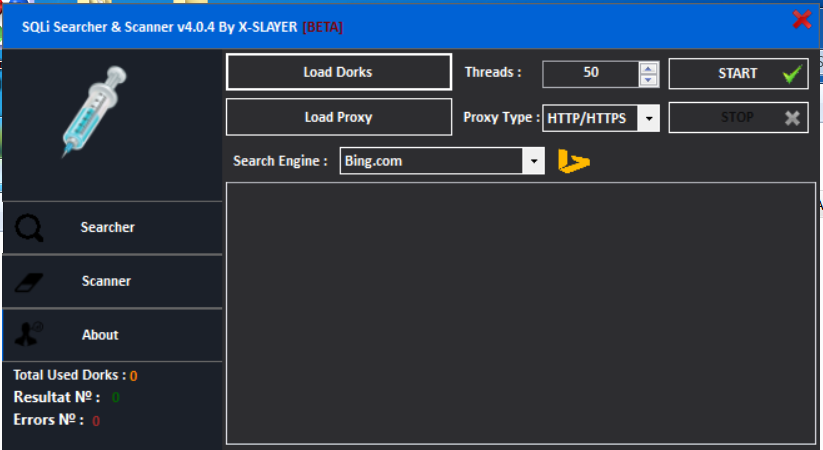
Task: Click the syringe logo image
Action: 94,112
